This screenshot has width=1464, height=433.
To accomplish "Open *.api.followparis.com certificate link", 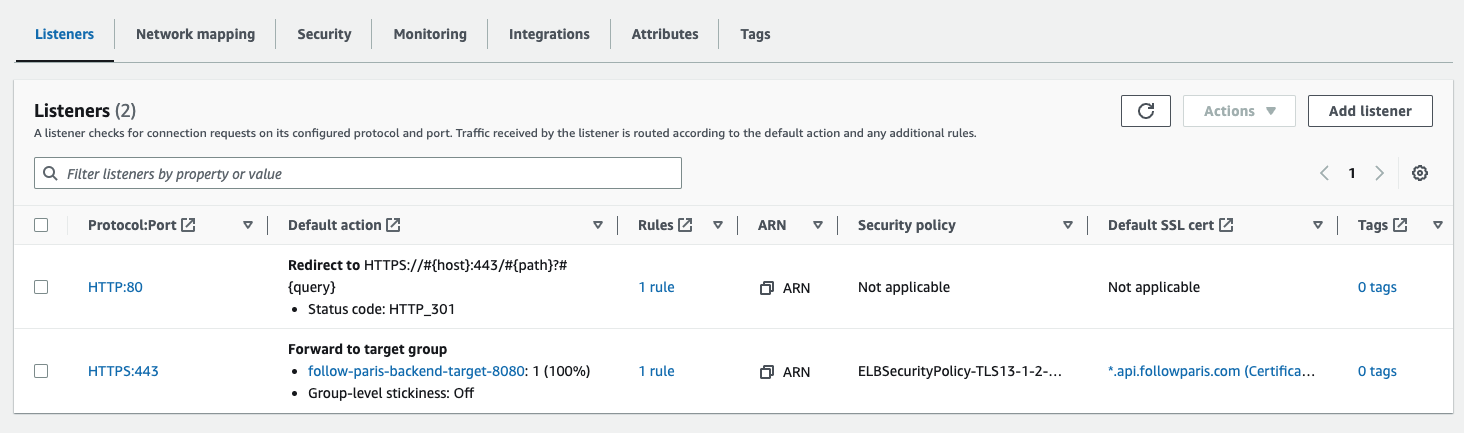I will 1212,371.
